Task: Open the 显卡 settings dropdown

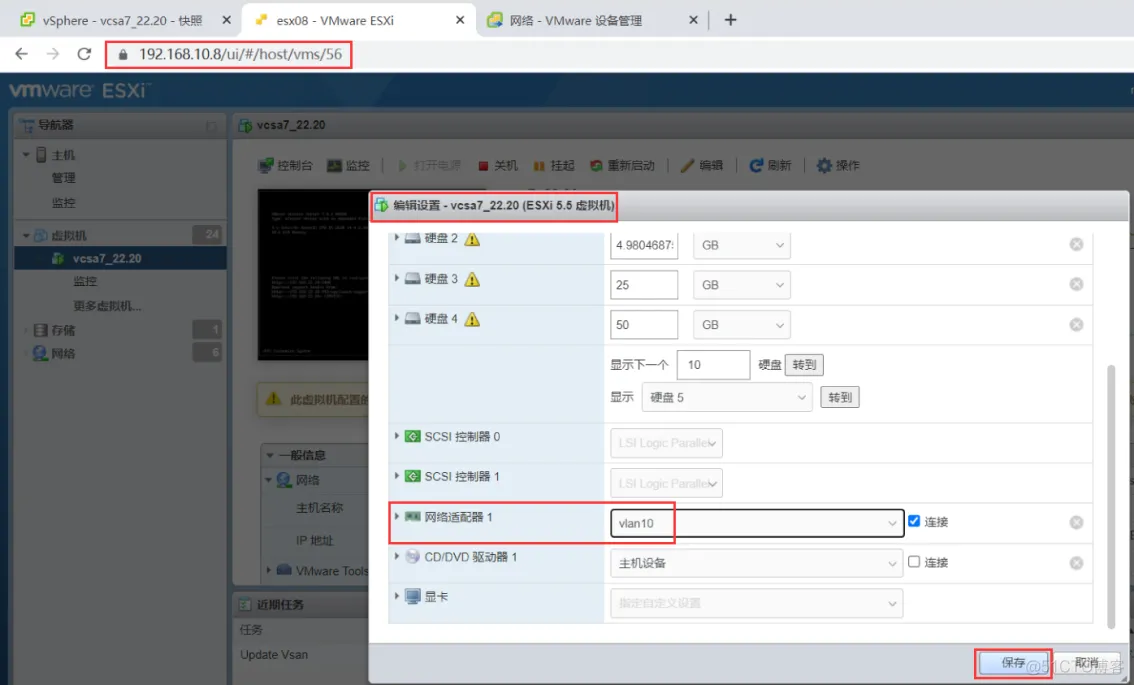Action: pyautogui.click(x=756, y=603)
